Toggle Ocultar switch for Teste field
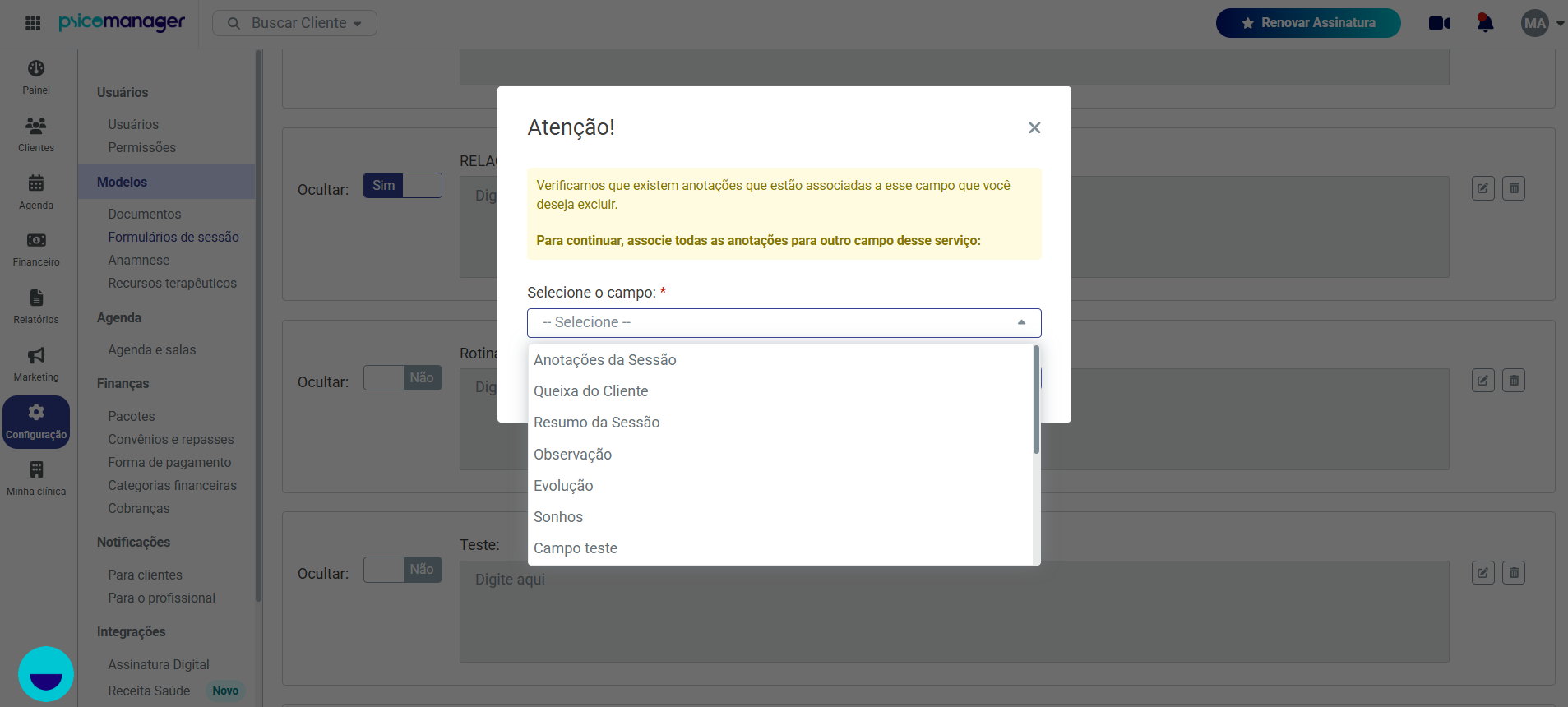Screen dimensions: 1568x707 (403, 570)
